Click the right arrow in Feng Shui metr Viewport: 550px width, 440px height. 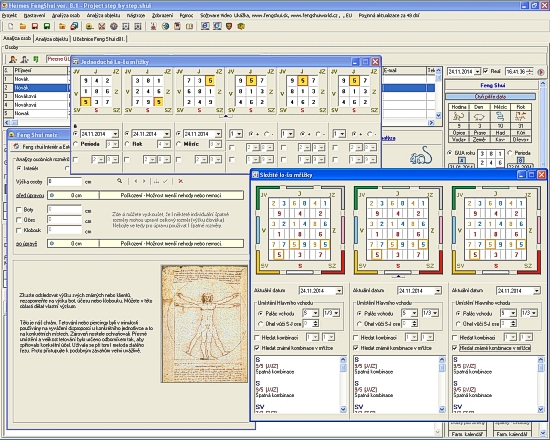(x=144, y=181)
